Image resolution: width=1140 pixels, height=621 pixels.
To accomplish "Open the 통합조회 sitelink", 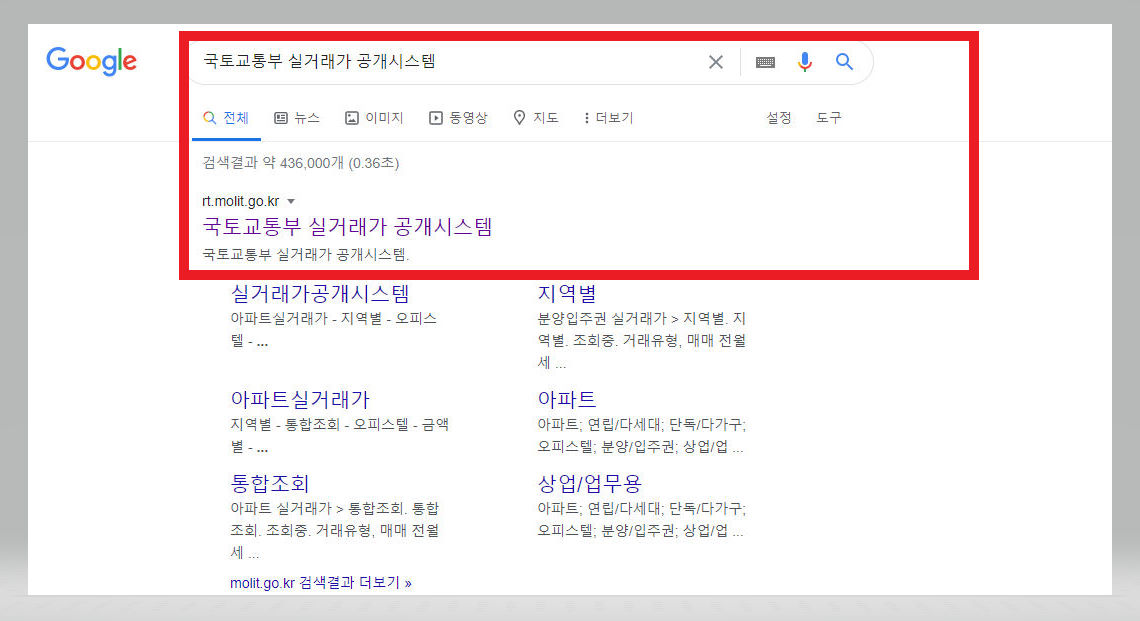I will [x=270, y=484].
